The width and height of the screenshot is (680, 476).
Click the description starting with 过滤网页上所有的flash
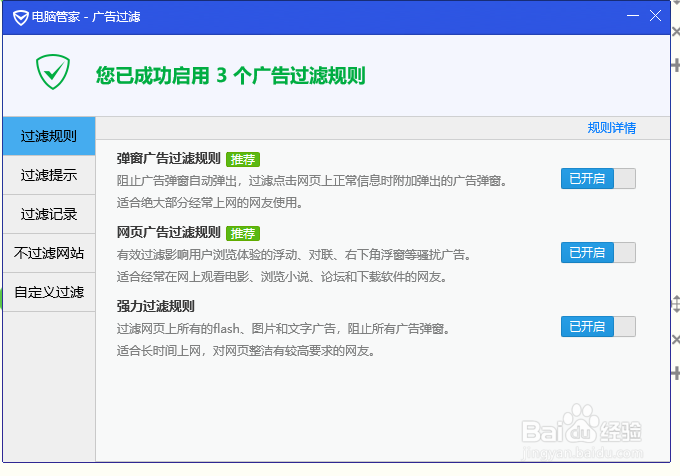click(283, 329)
